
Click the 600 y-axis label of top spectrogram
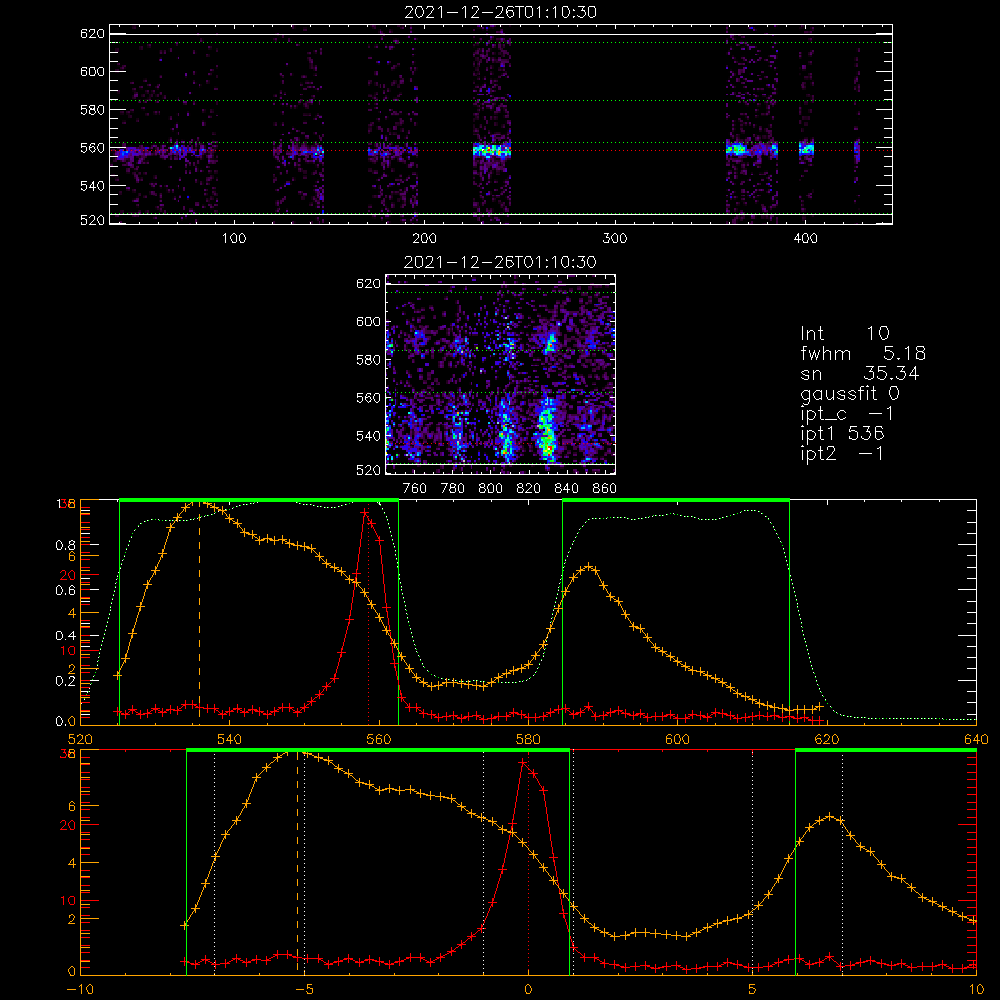tap(92, 71)
